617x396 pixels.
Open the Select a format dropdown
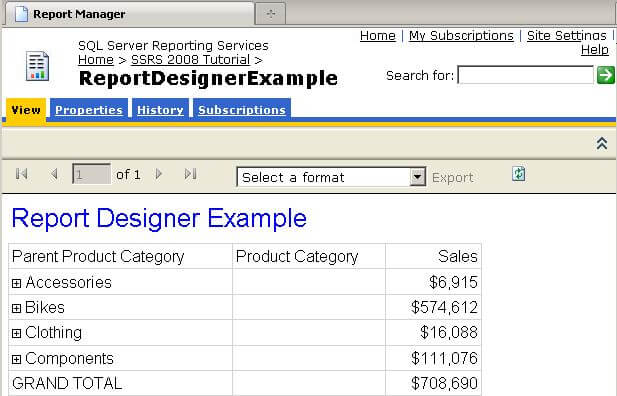tap(331, 177)
